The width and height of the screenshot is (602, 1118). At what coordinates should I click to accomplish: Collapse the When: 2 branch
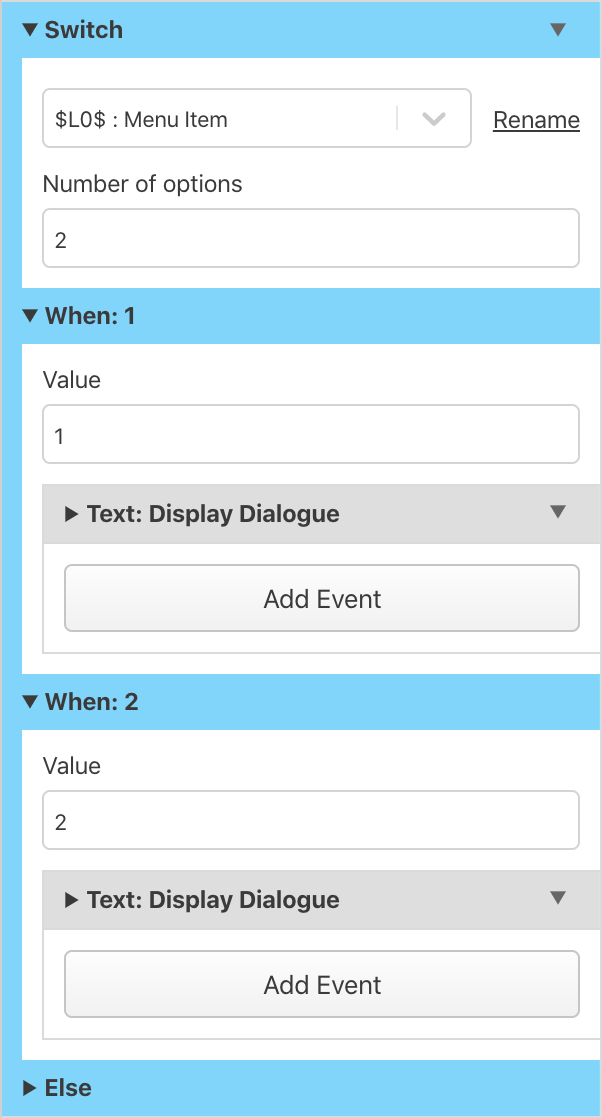pos(28,701)
